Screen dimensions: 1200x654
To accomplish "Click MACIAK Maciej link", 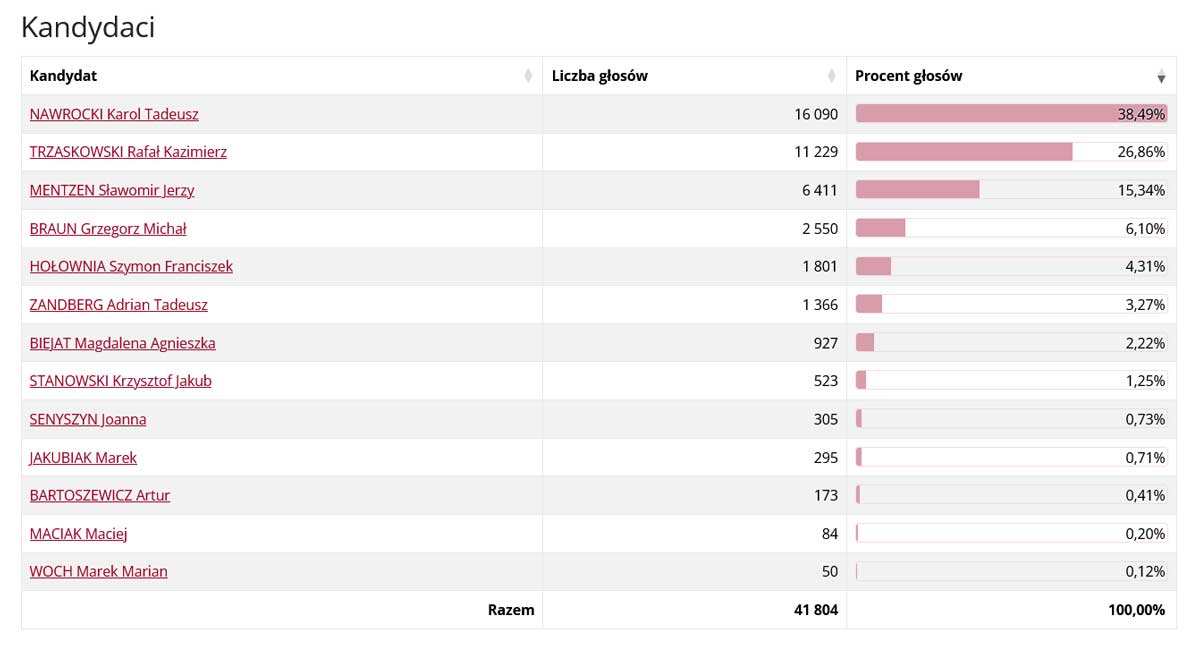I will [78, 533].
